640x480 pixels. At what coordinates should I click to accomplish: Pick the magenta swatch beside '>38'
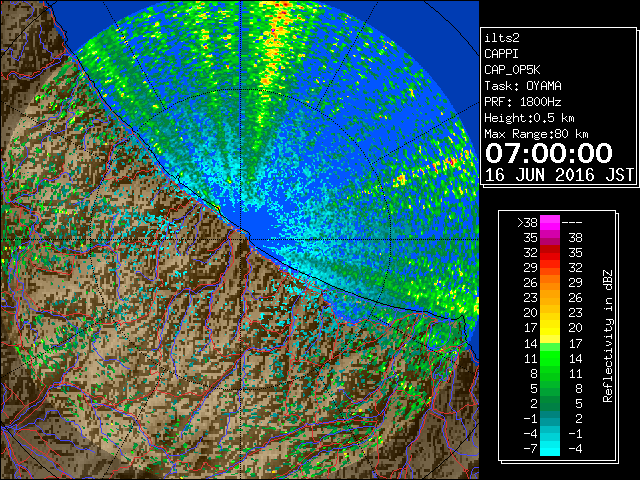[x=550, y=222]
